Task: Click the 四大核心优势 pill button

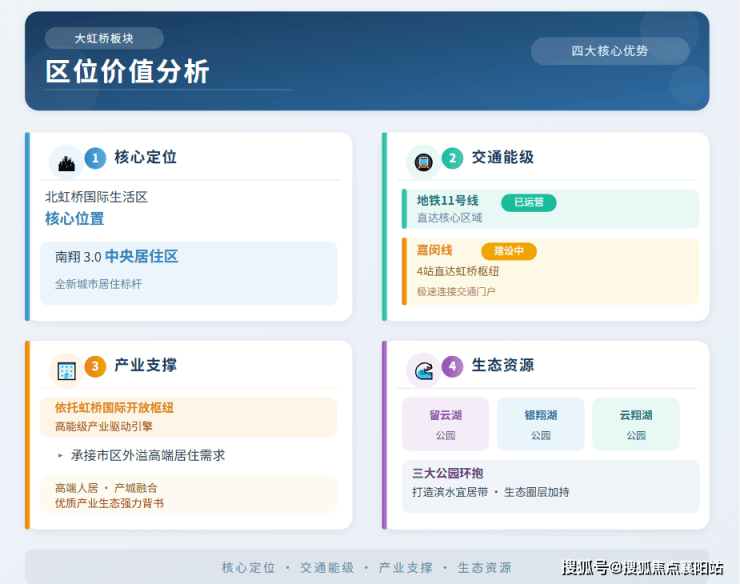Action: [x=610, y=51]
